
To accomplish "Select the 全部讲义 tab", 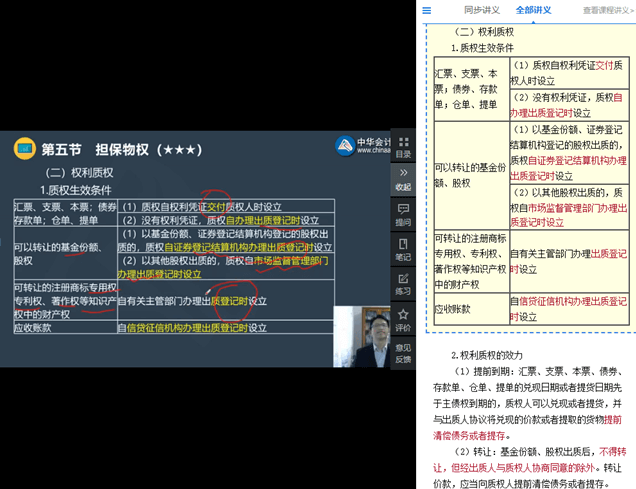I will [x=533, y=10].
